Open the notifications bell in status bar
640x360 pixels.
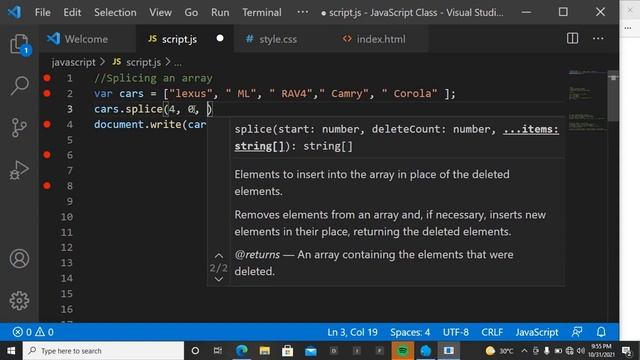[x=601, y=332]
